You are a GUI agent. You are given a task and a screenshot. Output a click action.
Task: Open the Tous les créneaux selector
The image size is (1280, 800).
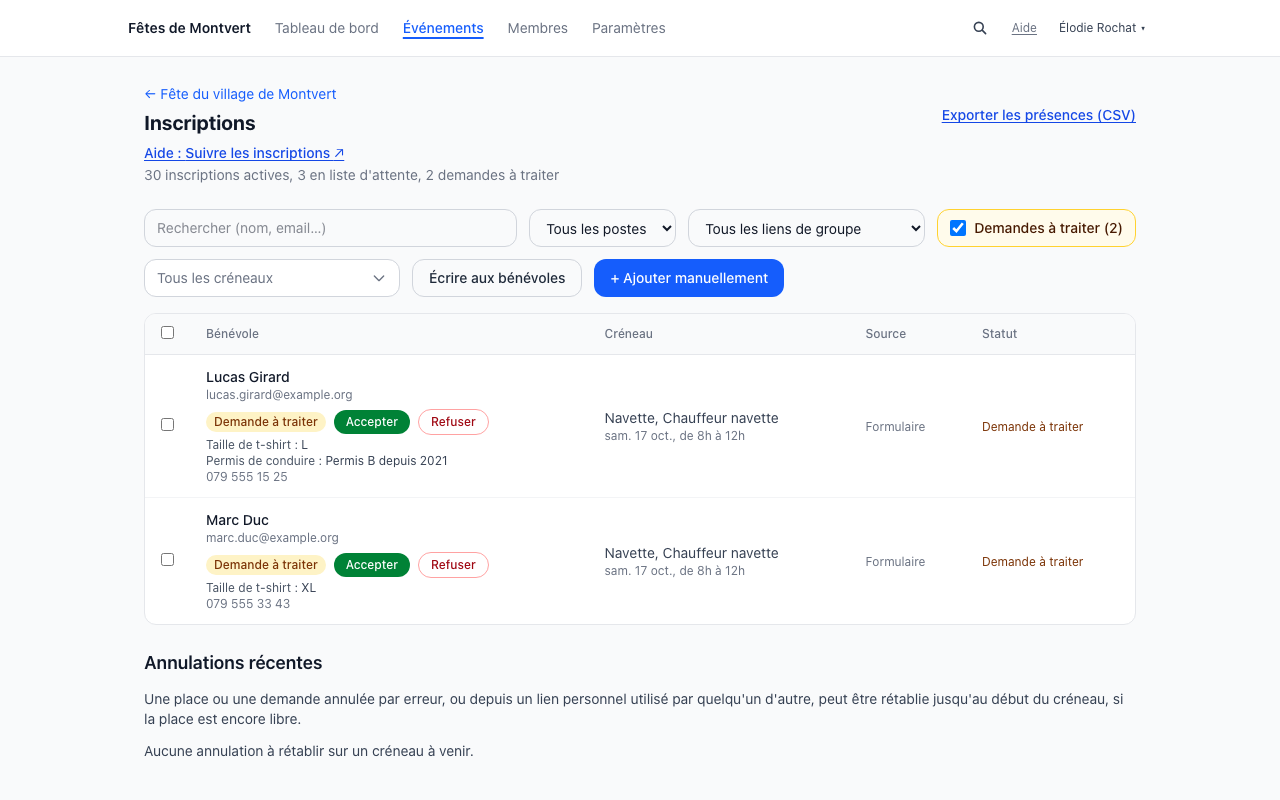[272, 278]
